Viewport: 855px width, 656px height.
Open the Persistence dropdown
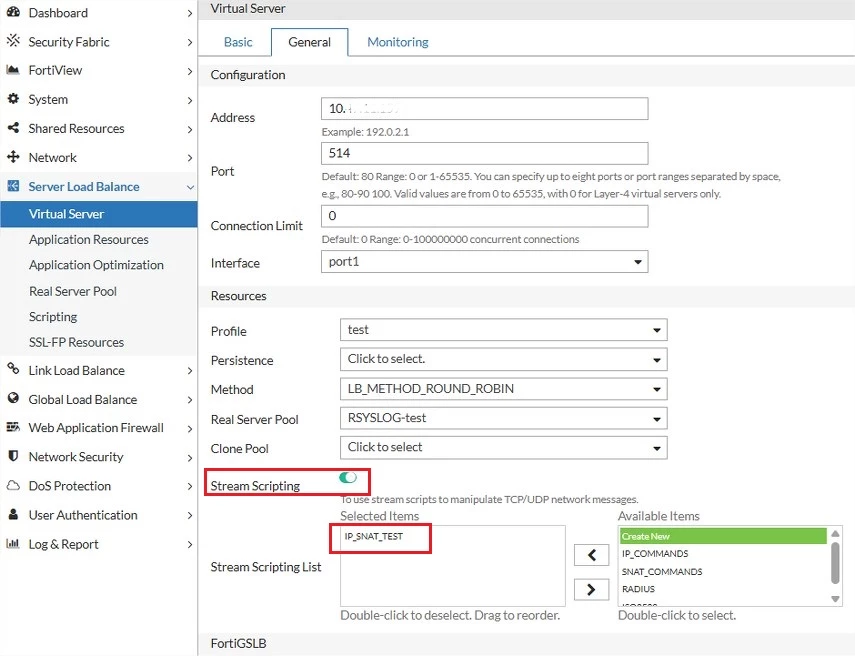[503, 359]
